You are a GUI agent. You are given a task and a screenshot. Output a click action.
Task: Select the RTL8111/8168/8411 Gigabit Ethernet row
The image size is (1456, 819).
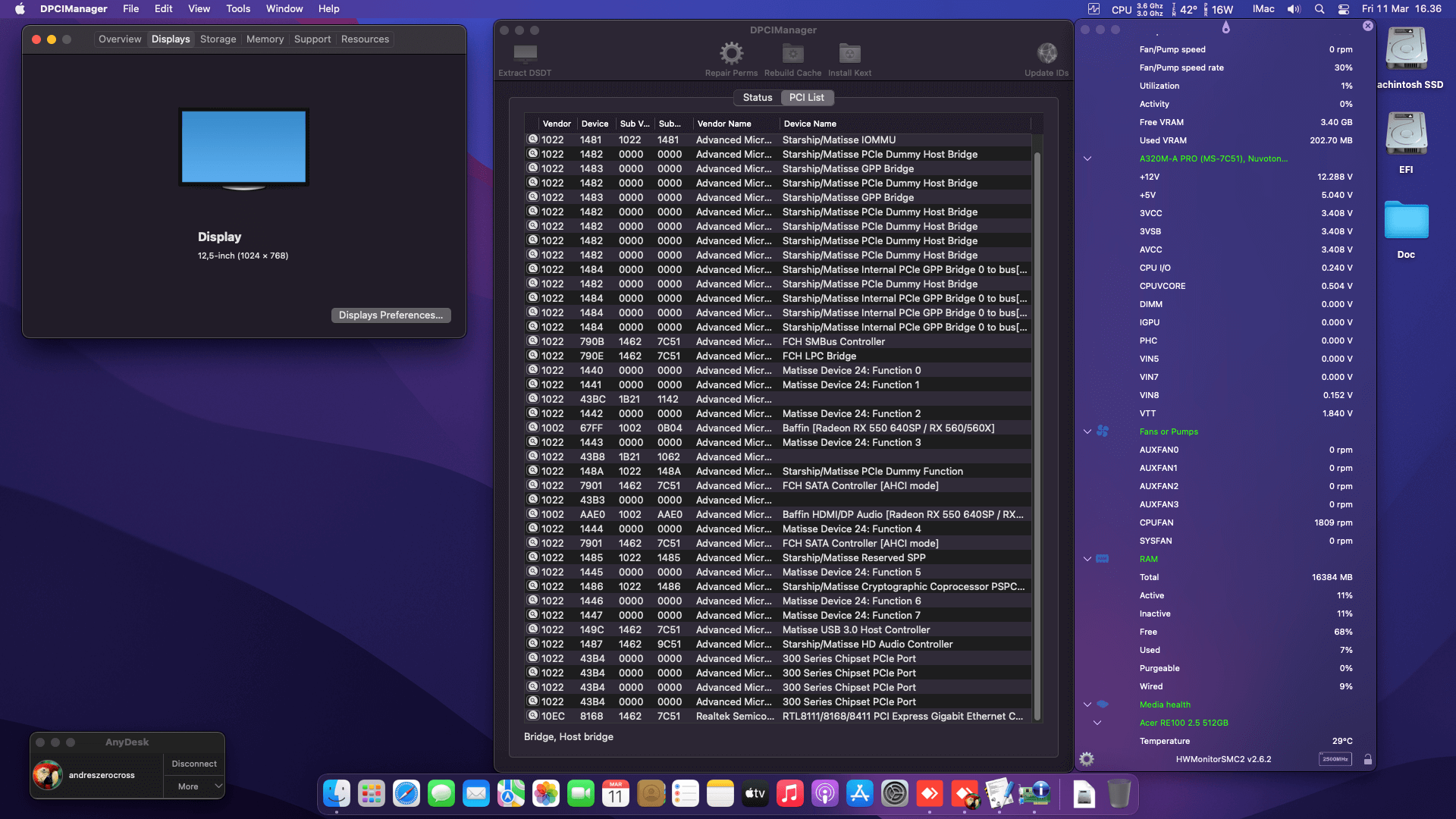click(x=777, y=716)
